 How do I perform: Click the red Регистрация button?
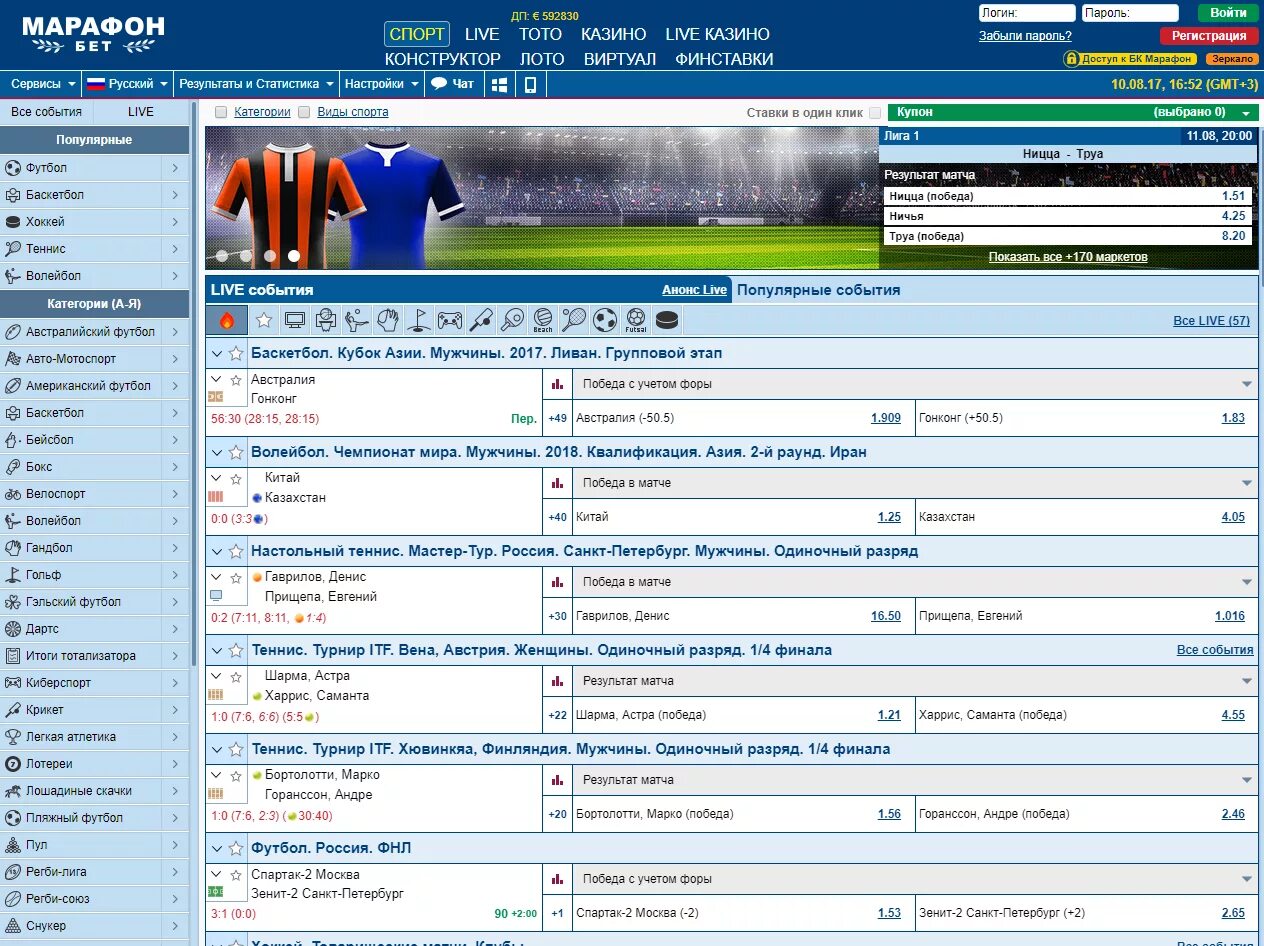[1210, 35]
